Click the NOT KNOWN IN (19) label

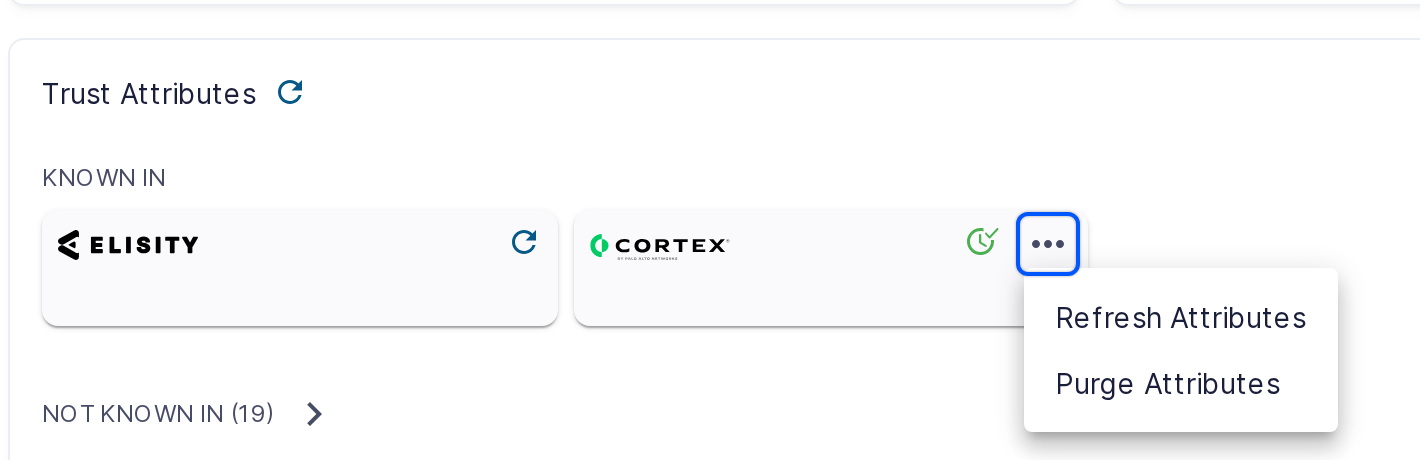(158, 413)
